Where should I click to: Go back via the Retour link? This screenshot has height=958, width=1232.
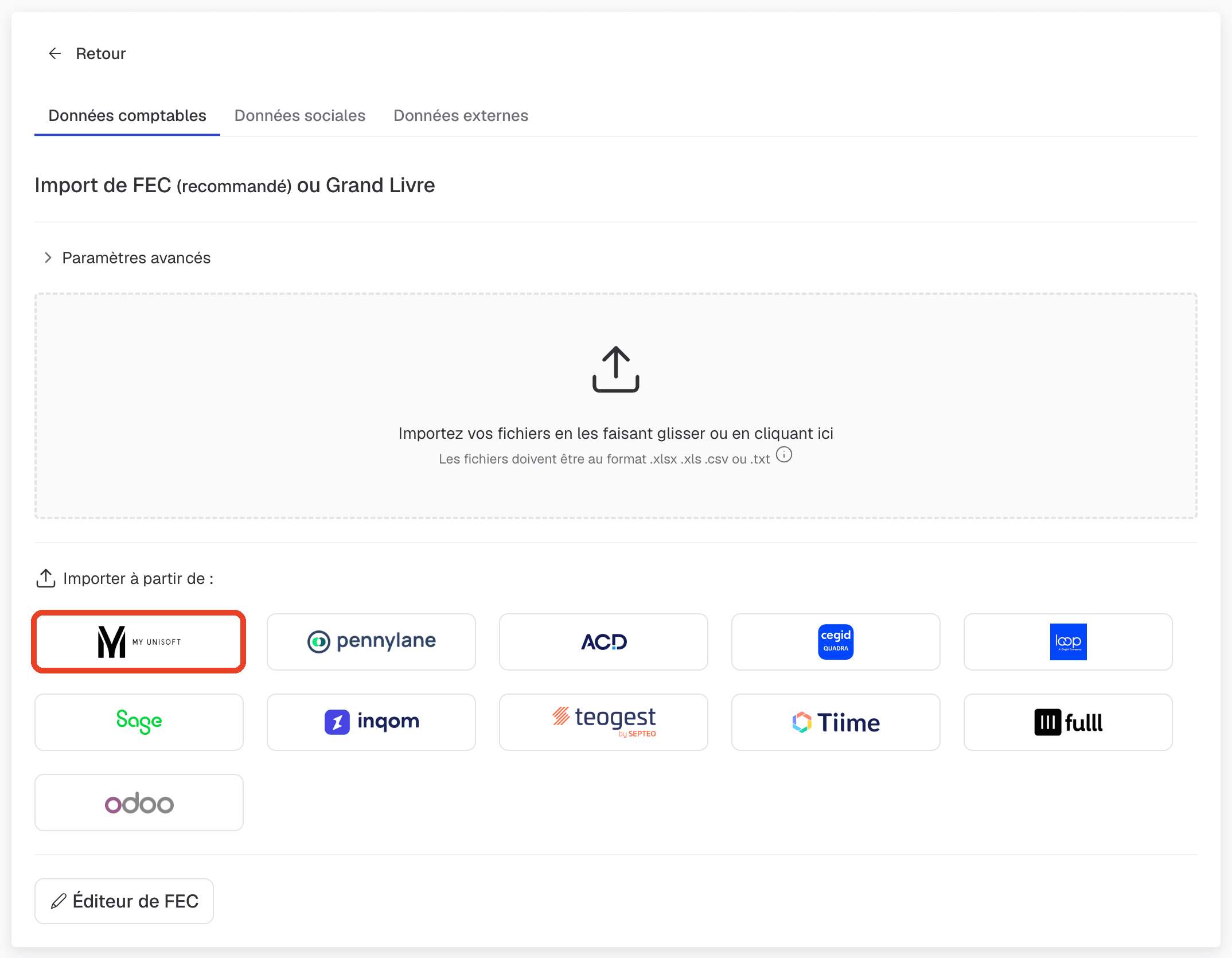click(100, 53)
